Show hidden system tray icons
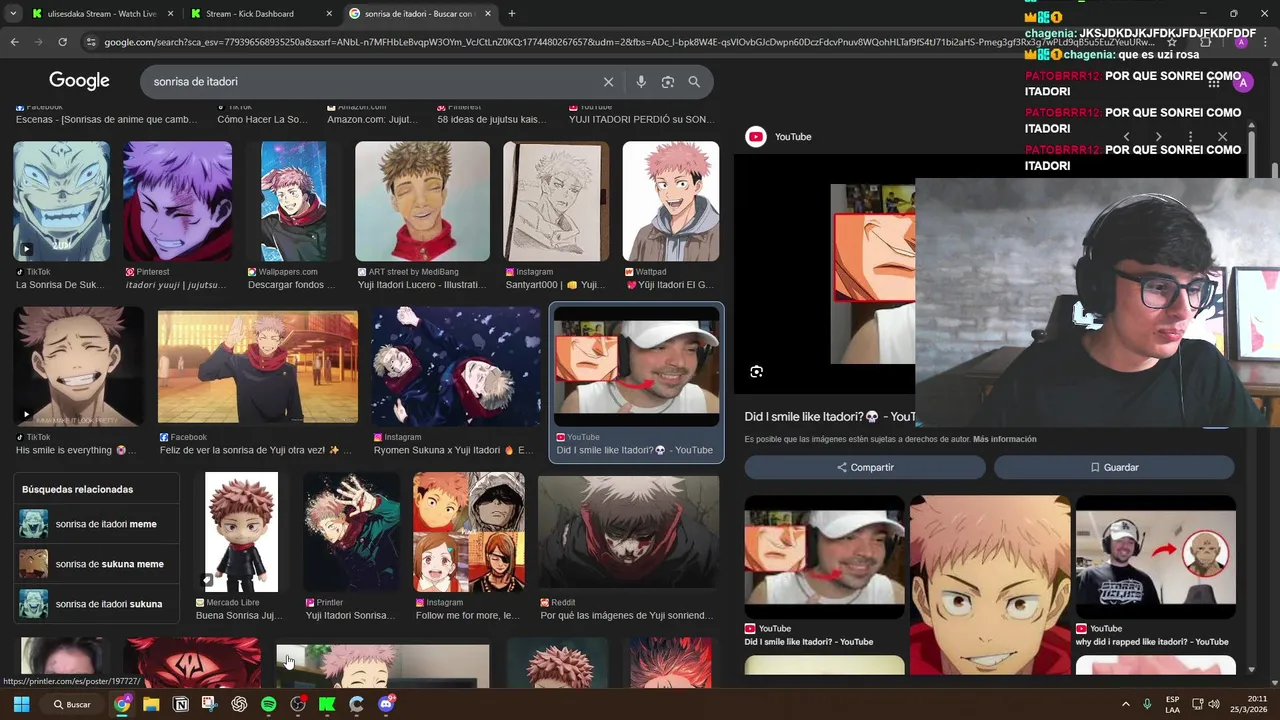This screenshot has width=1280, height=720. pos(1125,704)
